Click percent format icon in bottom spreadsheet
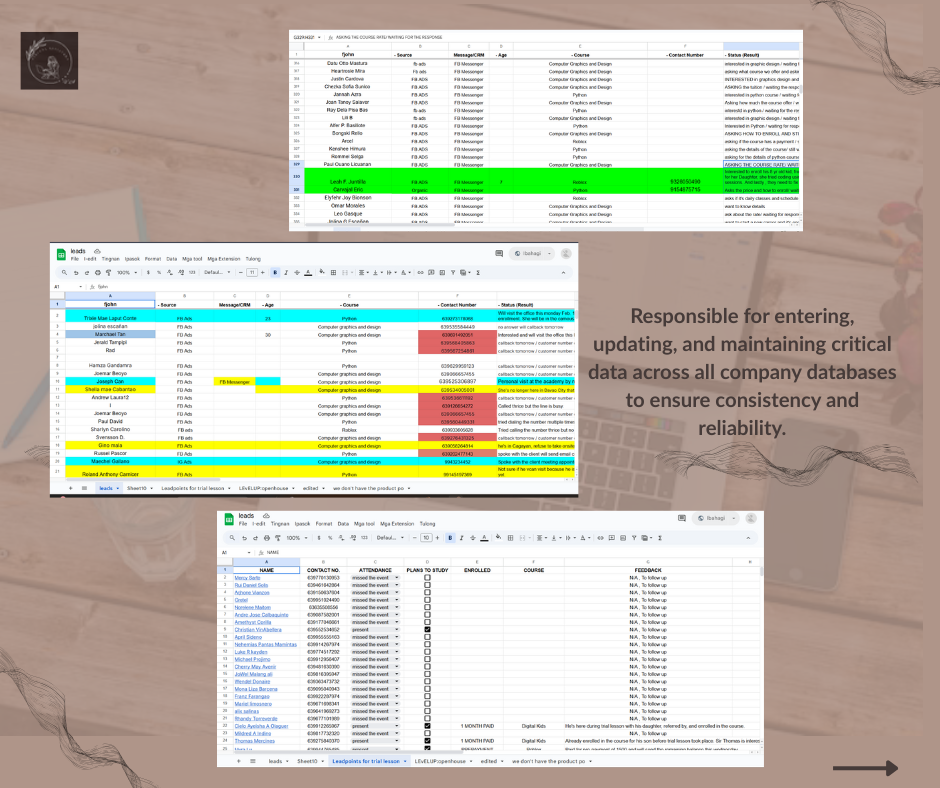This screenshot has width=940, height=788. tap(330, 538)
